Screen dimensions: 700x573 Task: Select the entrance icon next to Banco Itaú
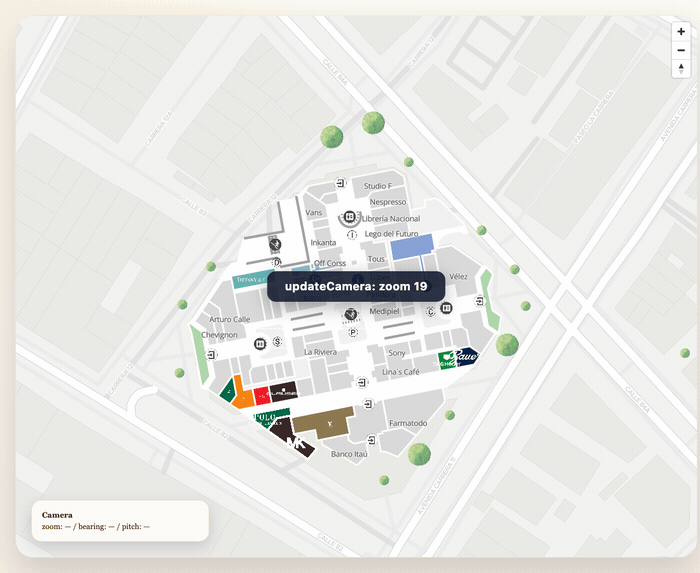click(371, 440)
